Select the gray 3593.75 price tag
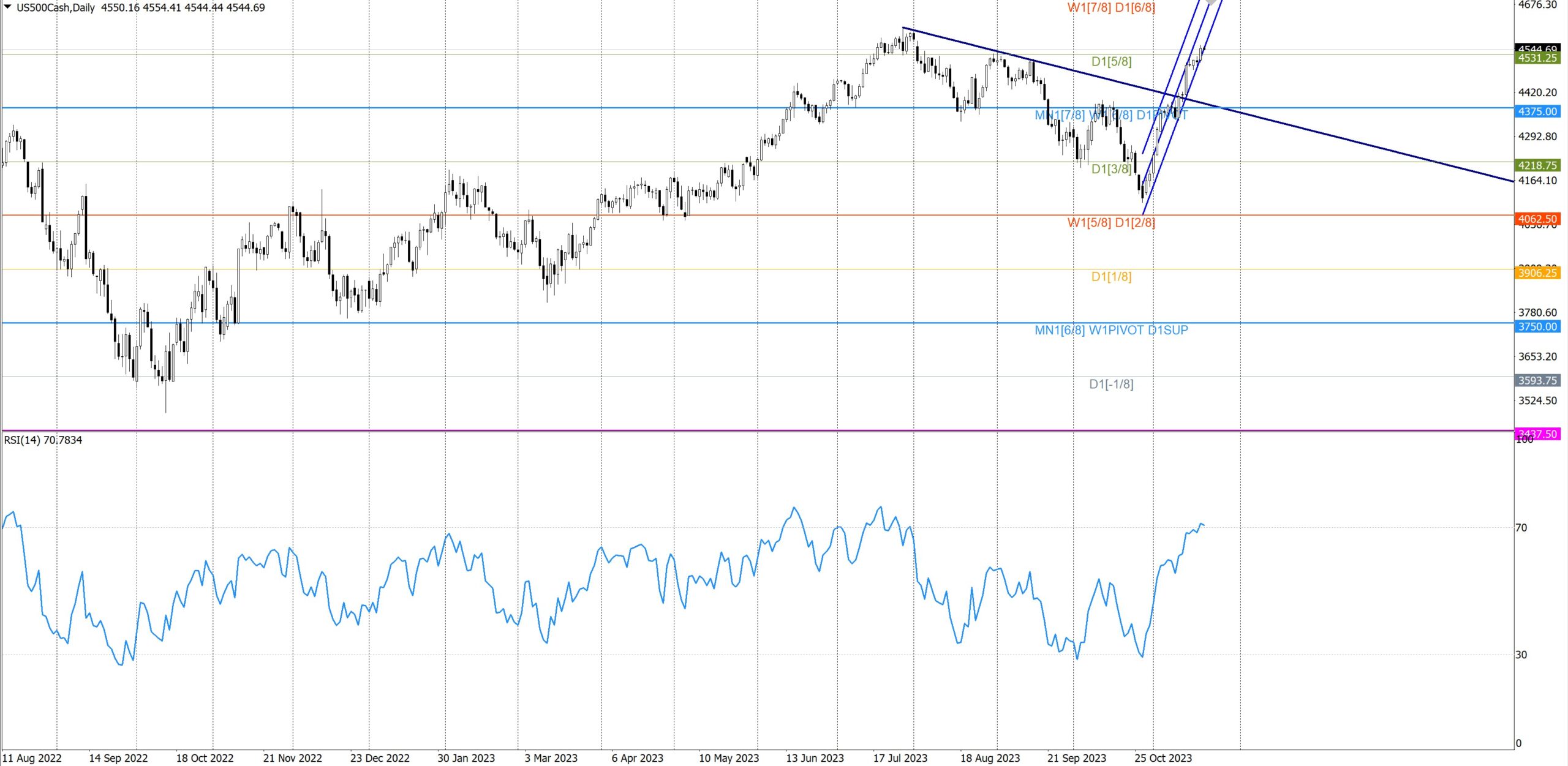Viewport: 1568px width, 766px height. [1537, 380]
